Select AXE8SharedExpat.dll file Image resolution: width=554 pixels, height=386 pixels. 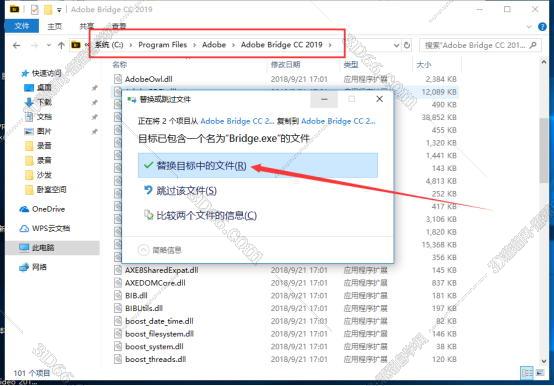161,270
